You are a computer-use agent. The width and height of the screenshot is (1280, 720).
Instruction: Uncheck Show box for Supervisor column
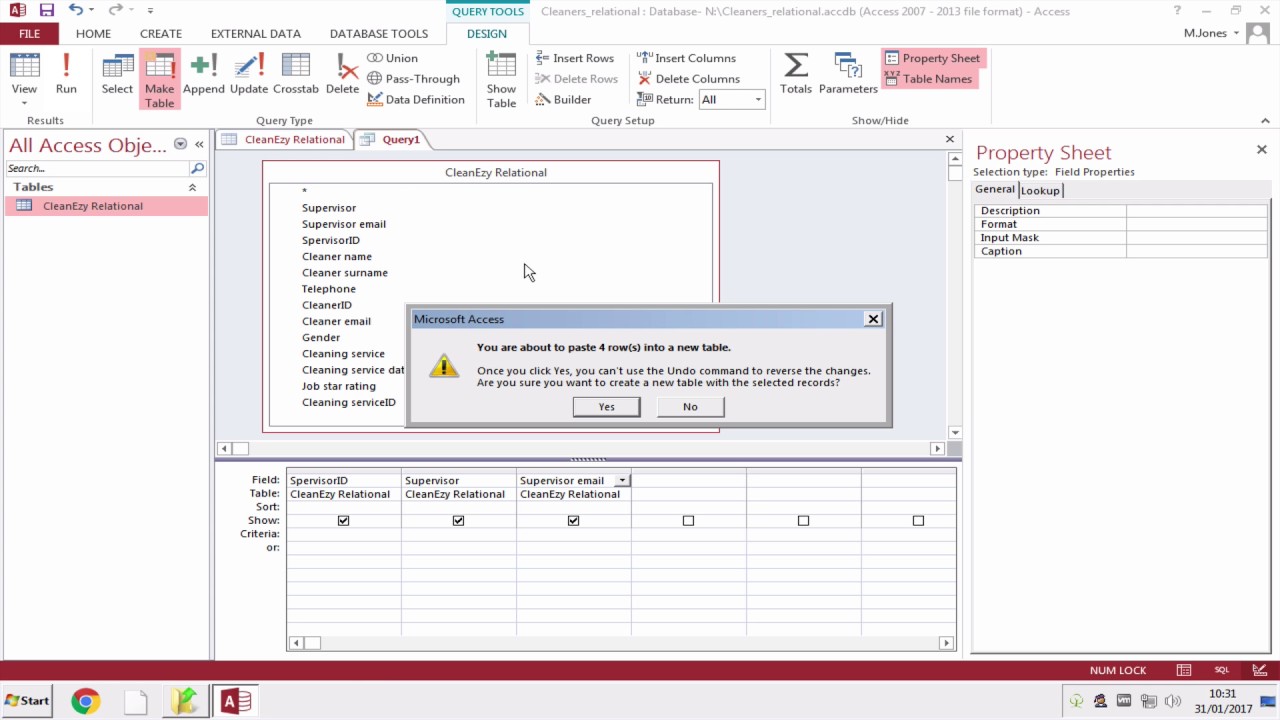(x=458, y=521)
